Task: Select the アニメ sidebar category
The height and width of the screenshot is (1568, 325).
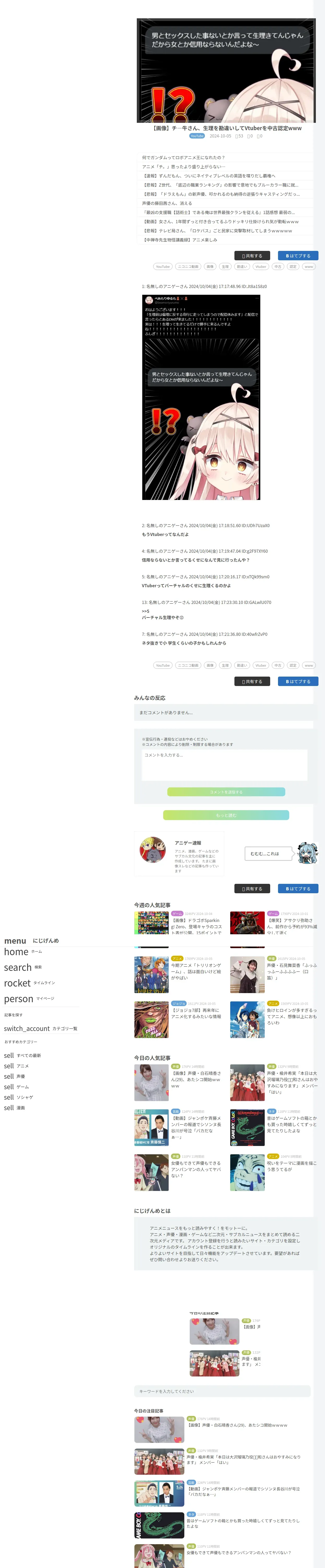Action: click(x=16, y=1066)
